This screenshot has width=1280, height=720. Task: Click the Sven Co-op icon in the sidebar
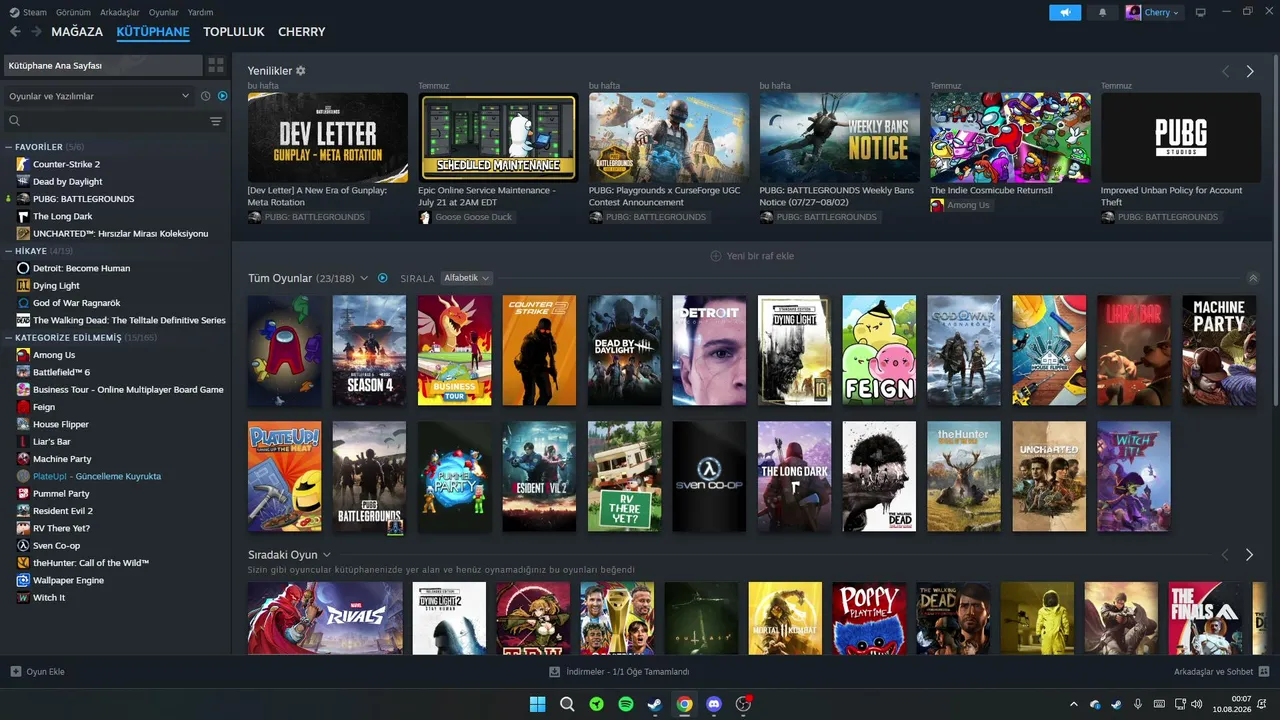tap(24, 546)
